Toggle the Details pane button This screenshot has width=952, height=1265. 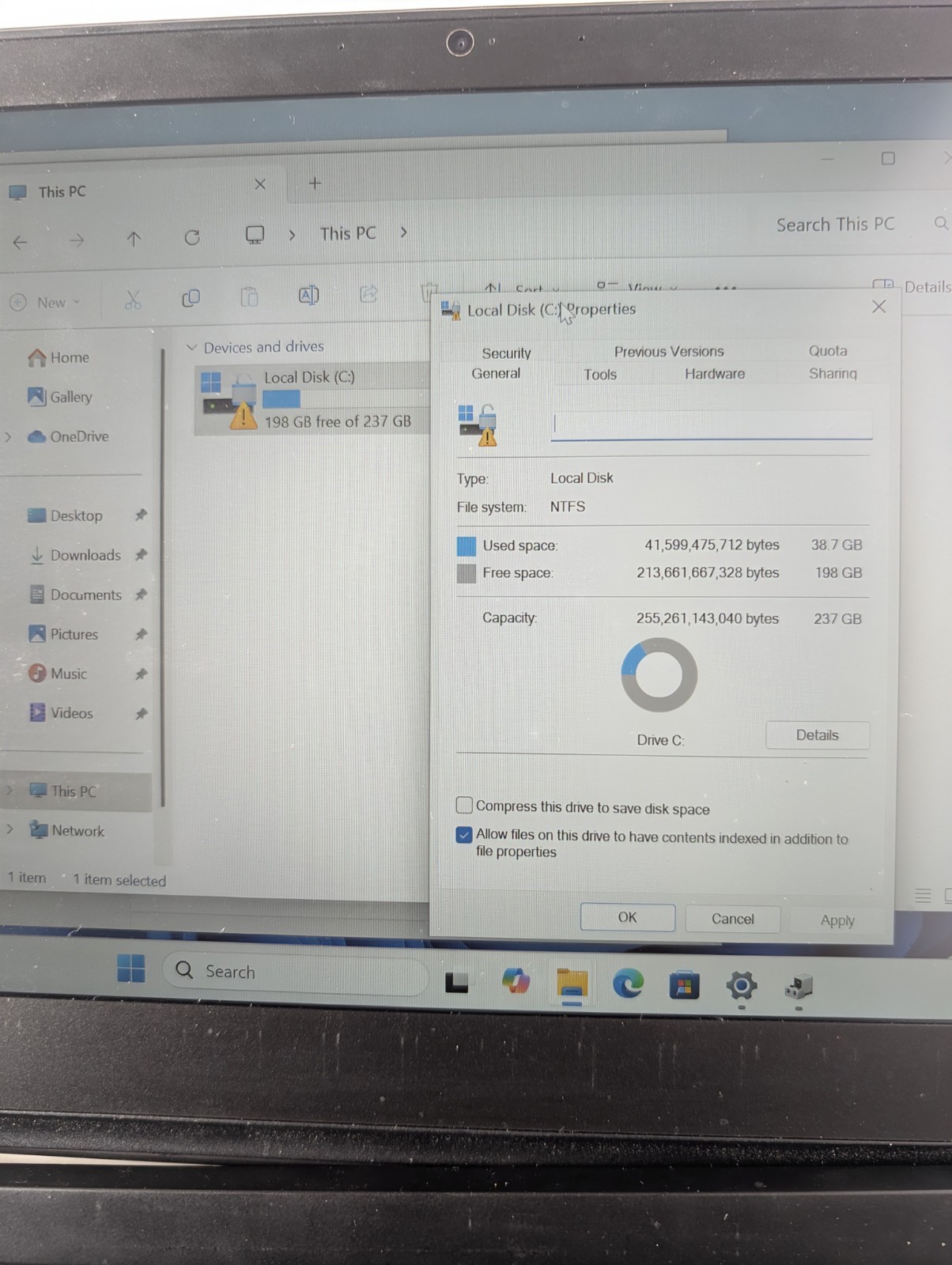[911, 286]
